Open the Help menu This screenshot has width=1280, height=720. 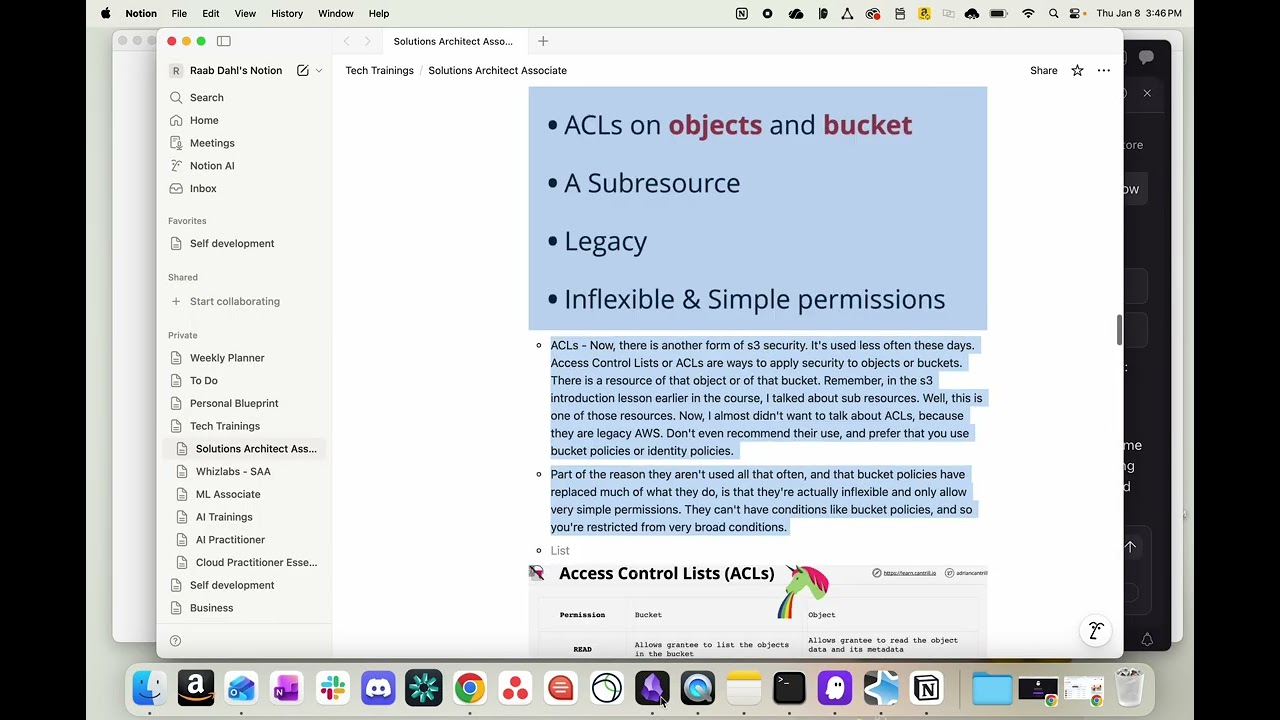[379, 13]
